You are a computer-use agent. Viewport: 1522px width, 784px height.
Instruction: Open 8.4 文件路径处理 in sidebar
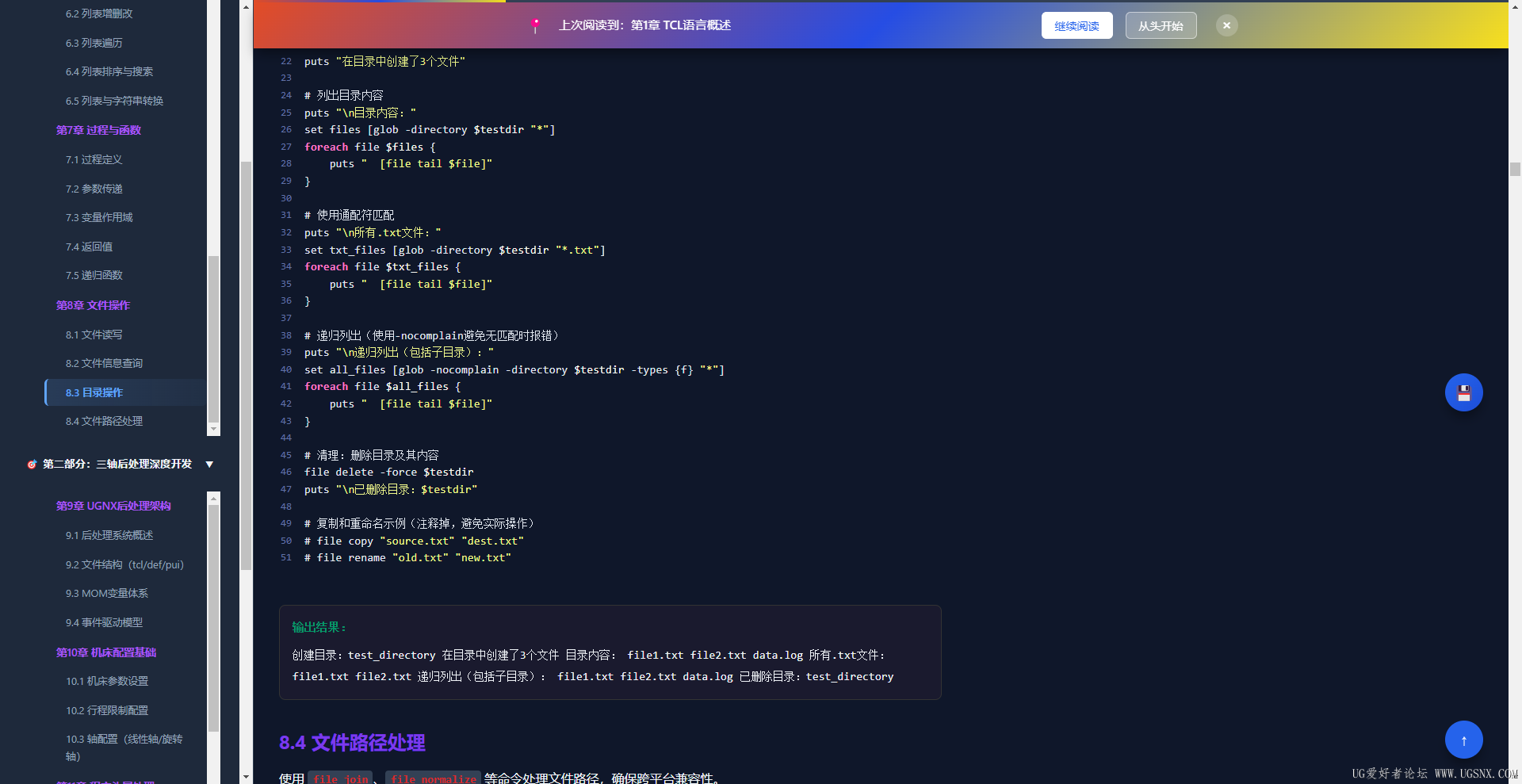point(104,421)
